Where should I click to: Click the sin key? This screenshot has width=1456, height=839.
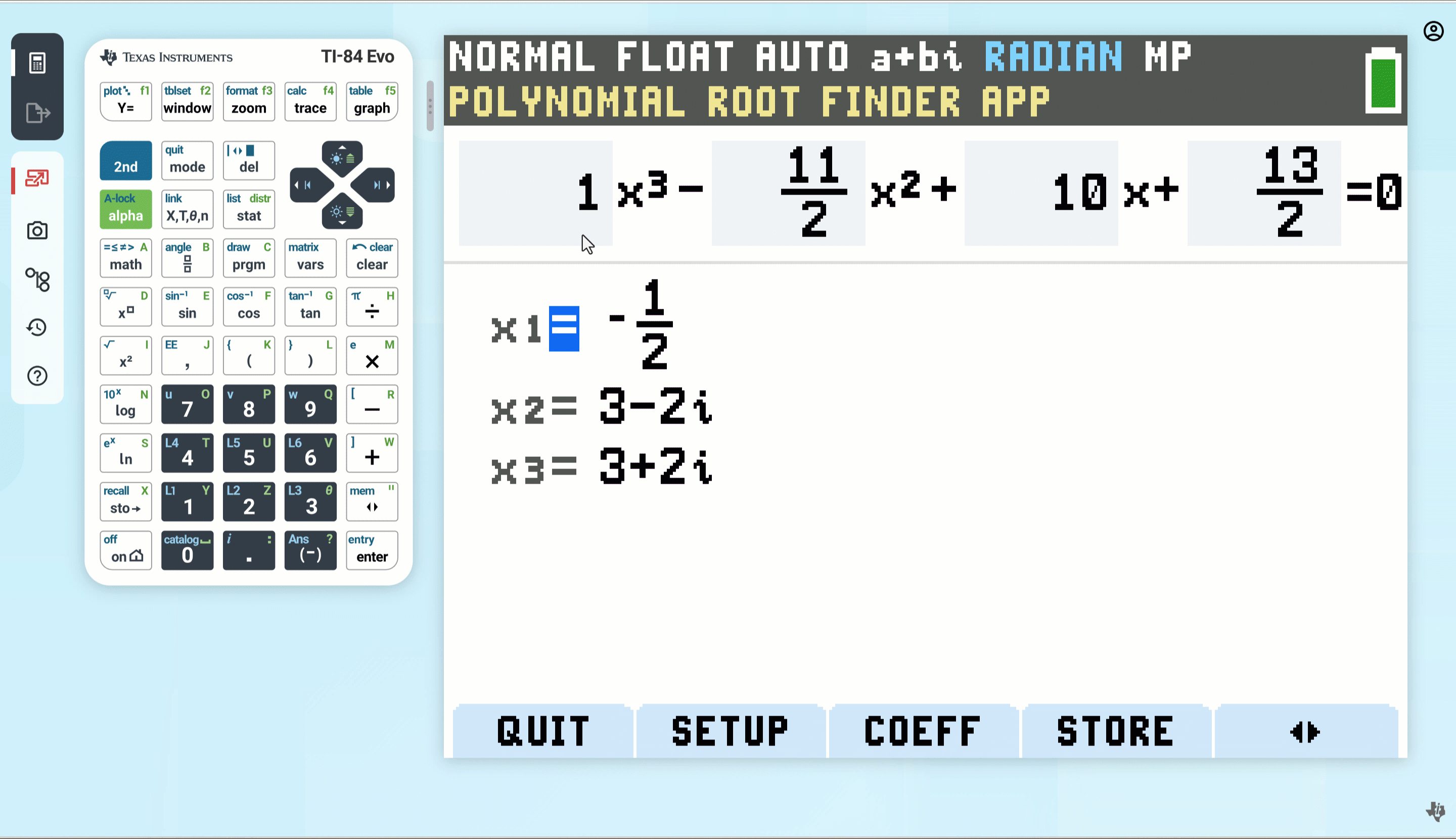tap(188, 307)
